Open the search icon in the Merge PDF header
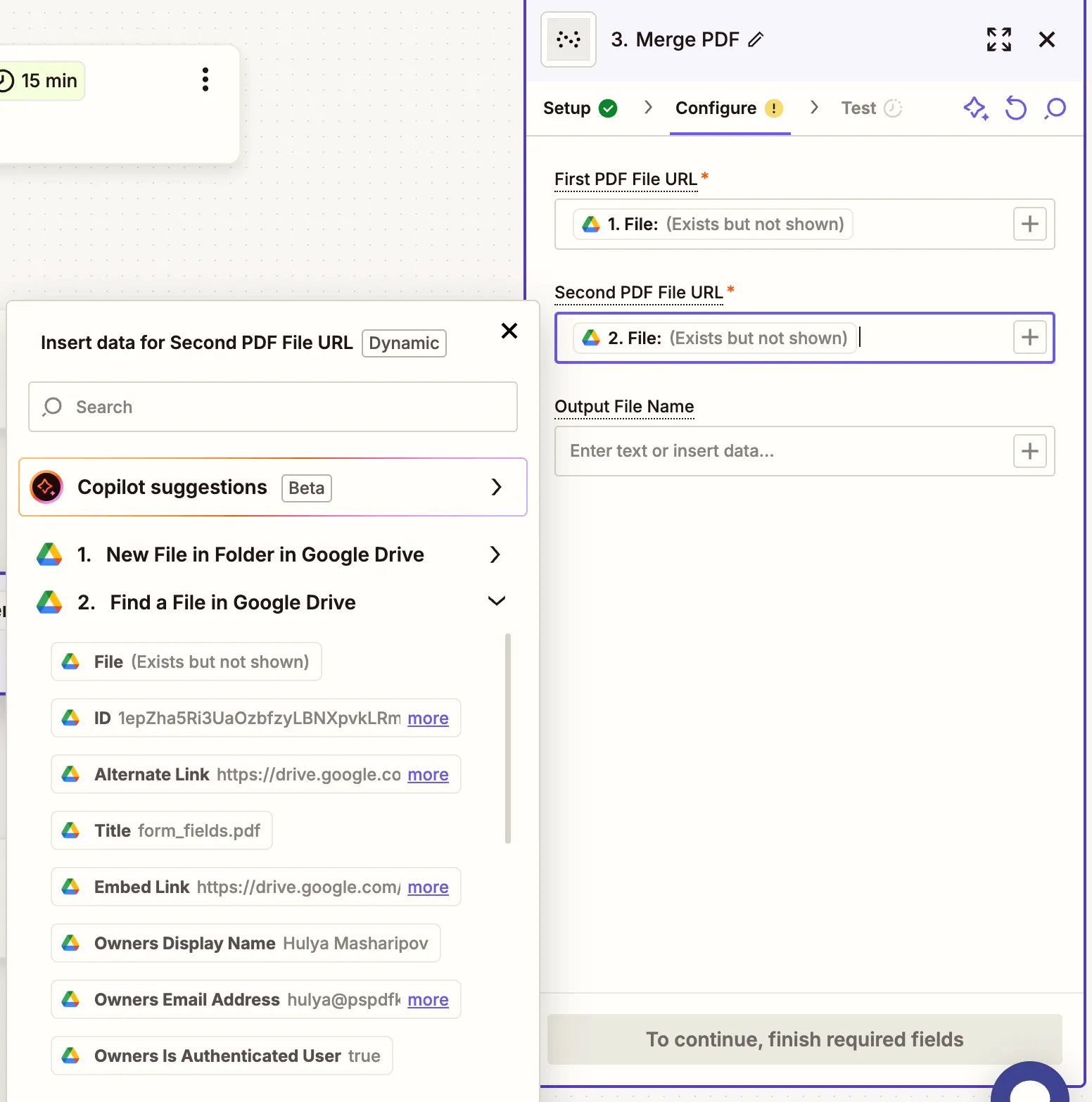 tap(1055, 108)
